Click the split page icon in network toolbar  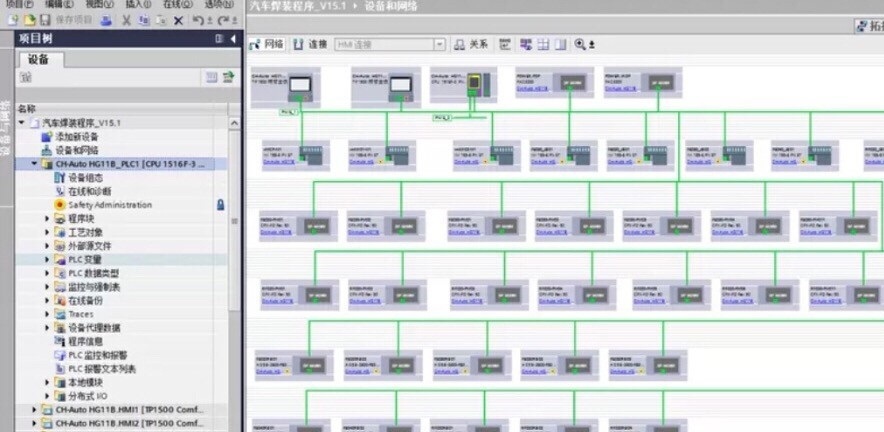(560, 45)
